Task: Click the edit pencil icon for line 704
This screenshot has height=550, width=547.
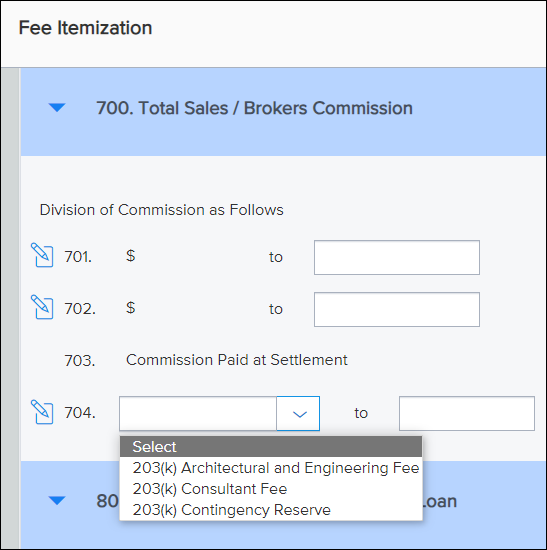Action: (42, 412)
